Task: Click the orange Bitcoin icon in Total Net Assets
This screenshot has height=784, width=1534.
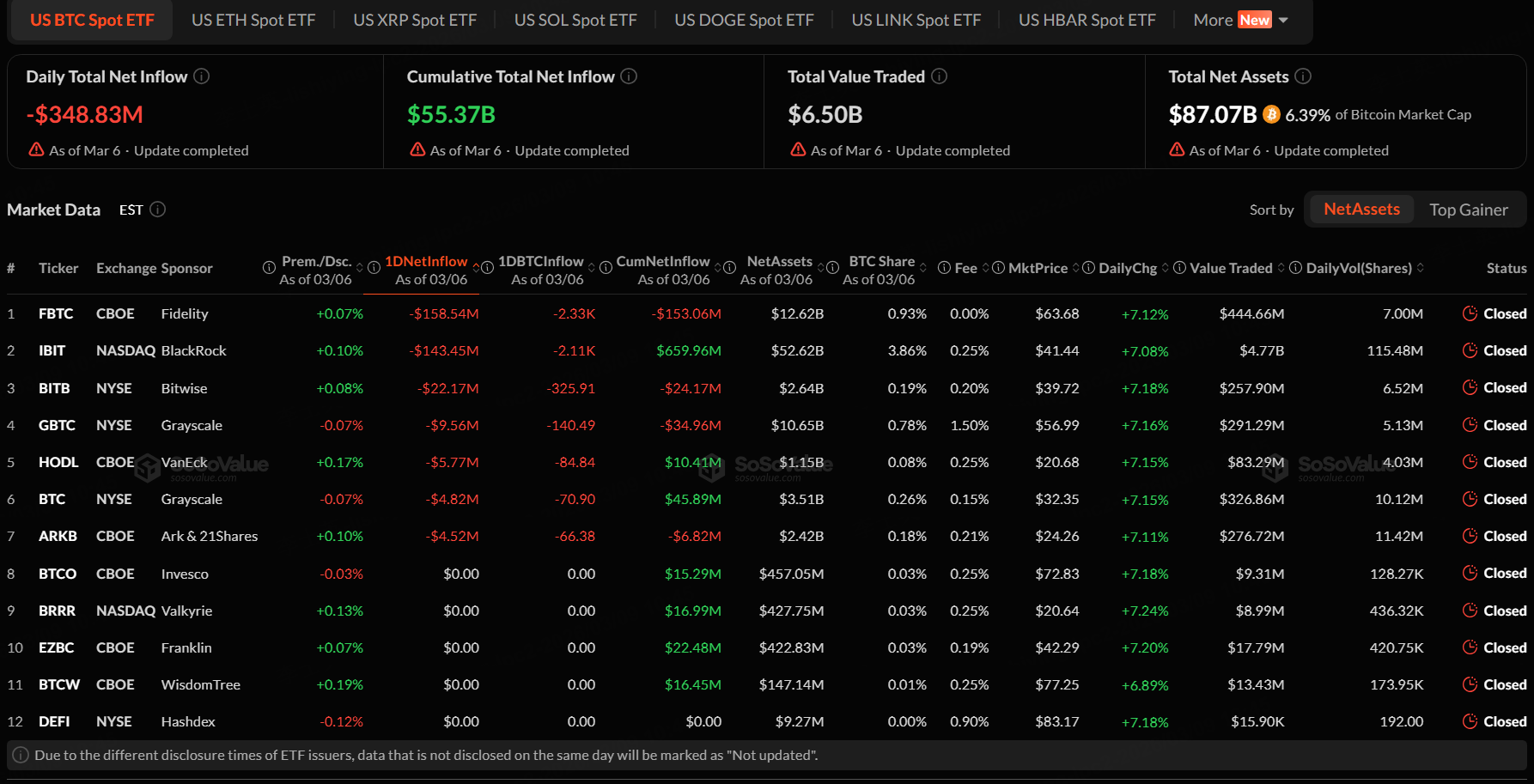Action: coord(1271,114)
